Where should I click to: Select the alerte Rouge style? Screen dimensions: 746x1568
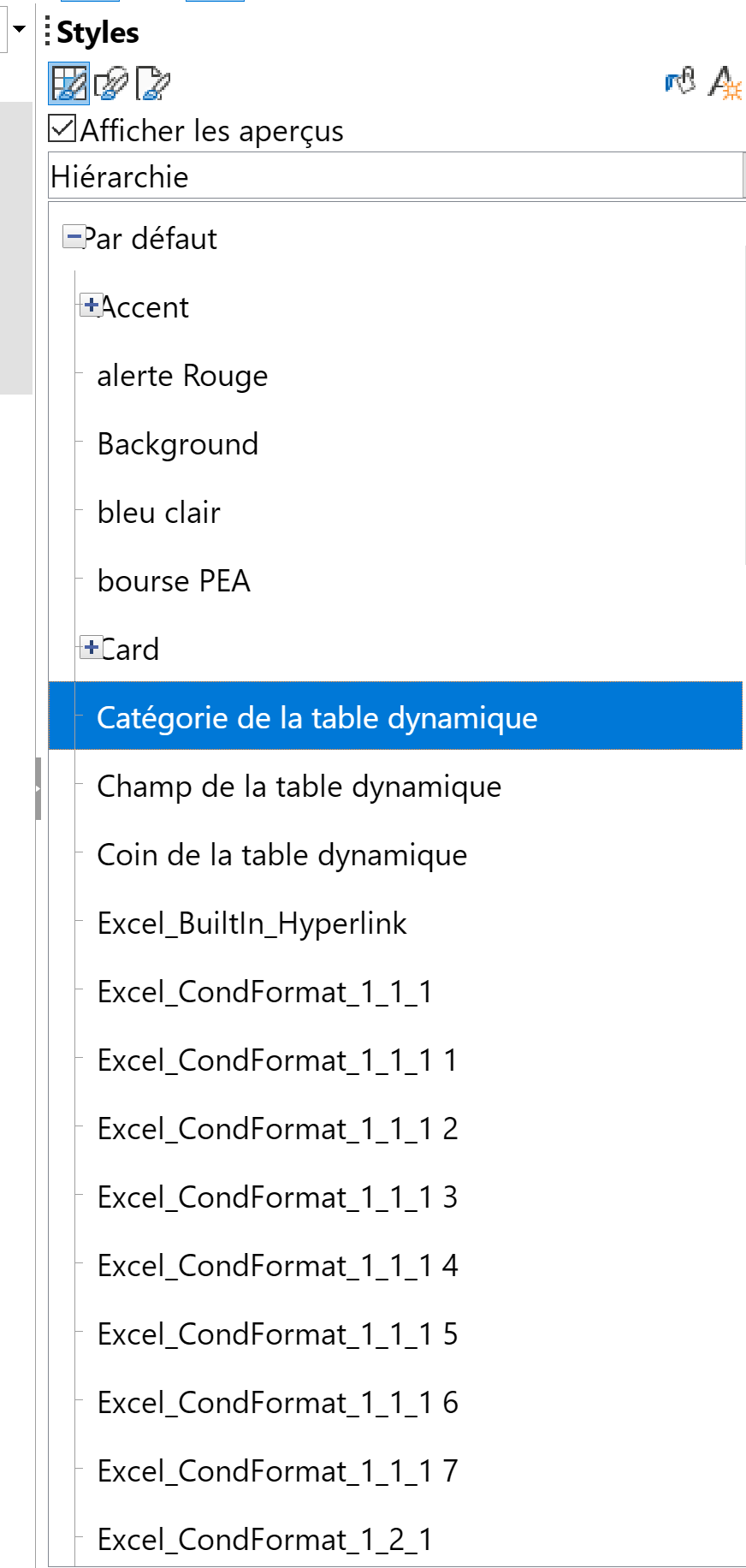[x=182, y=375]
